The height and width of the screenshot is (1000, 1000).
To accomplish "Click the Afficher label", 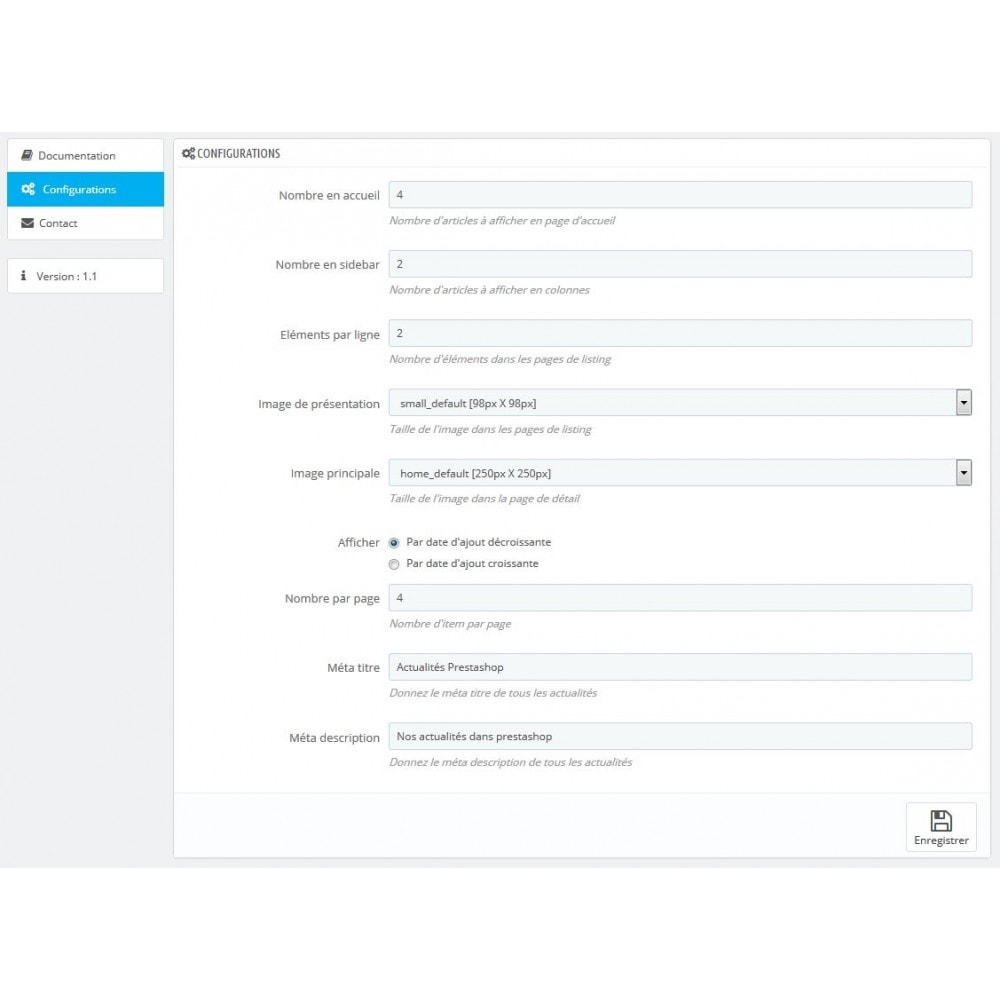I will click(x=358, y=543).
